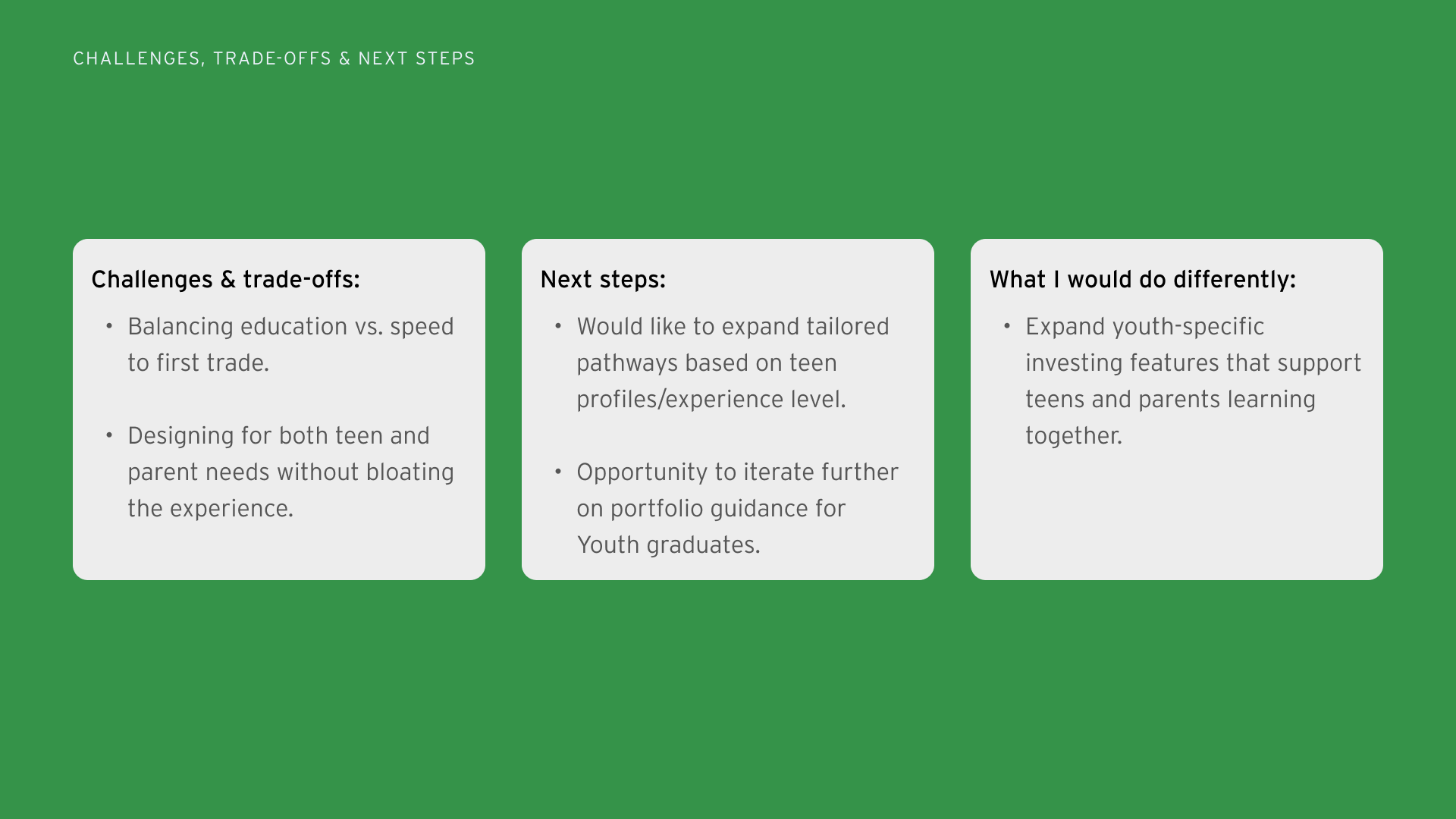
Task: Click the slide header "Challenges, Trade-offs & Next Steps"
Action: click(274, 58)
